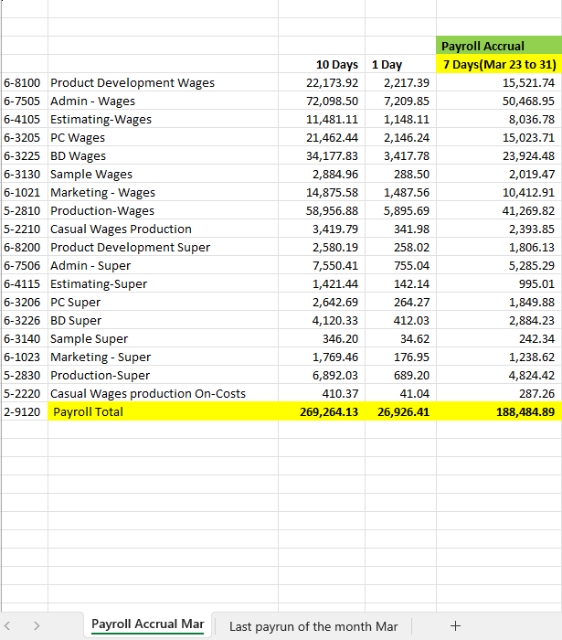Select Estimating-Super cell
The width and height of the screenshot is (562, 640).
click(163, 284)
